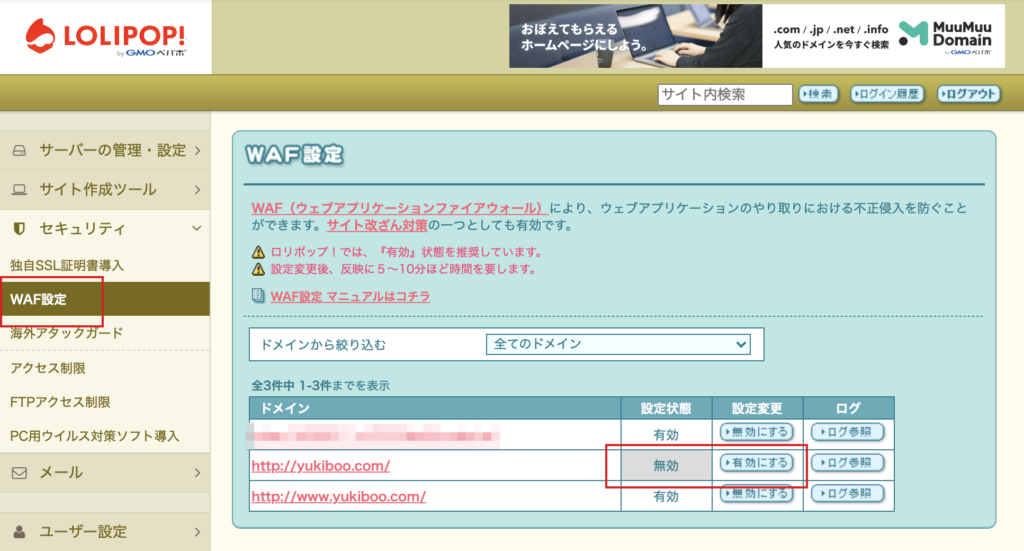
Task: Open the 全てのドメイン domain filter dropdown
Action: coord(618,344)
